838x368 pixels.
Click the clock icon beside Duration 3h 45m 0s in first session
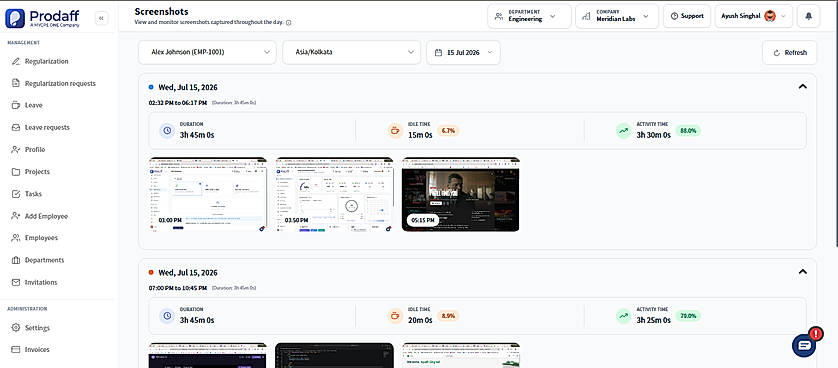click(167, 130)
